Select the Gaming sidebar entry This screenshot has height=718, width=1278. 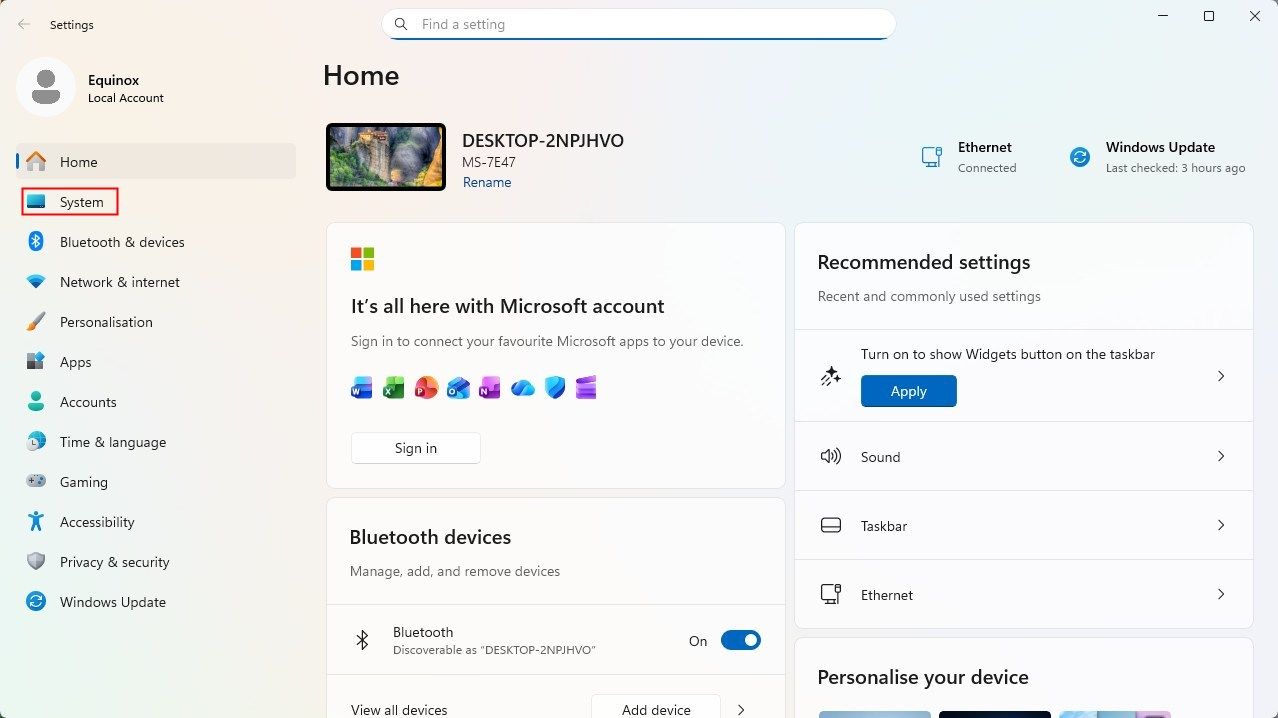pyautogui.click(x=156, y=482)
